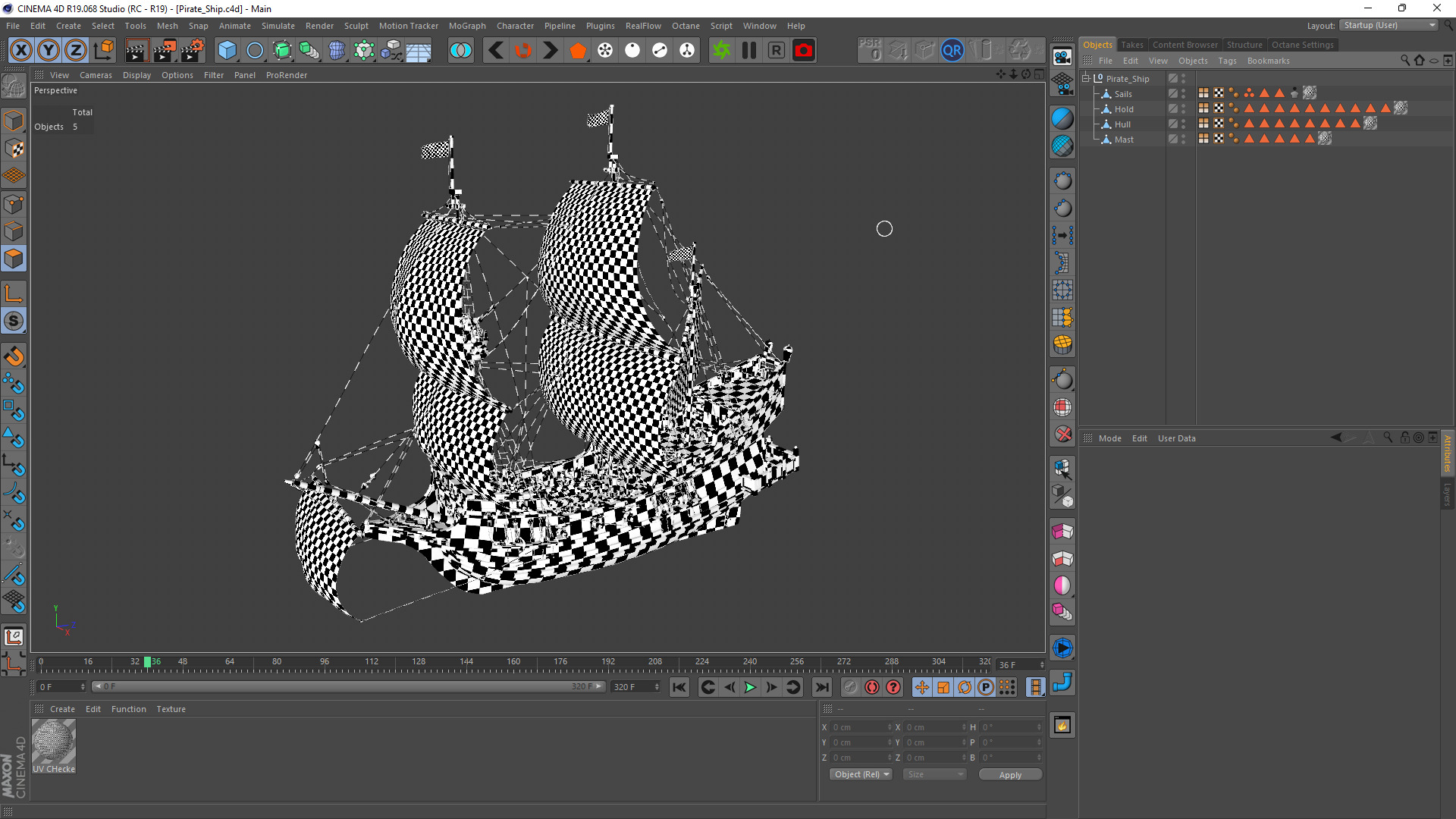Click the Octane pause render icon
This screenshot has width=1456, height=819.
coord(749,50)
